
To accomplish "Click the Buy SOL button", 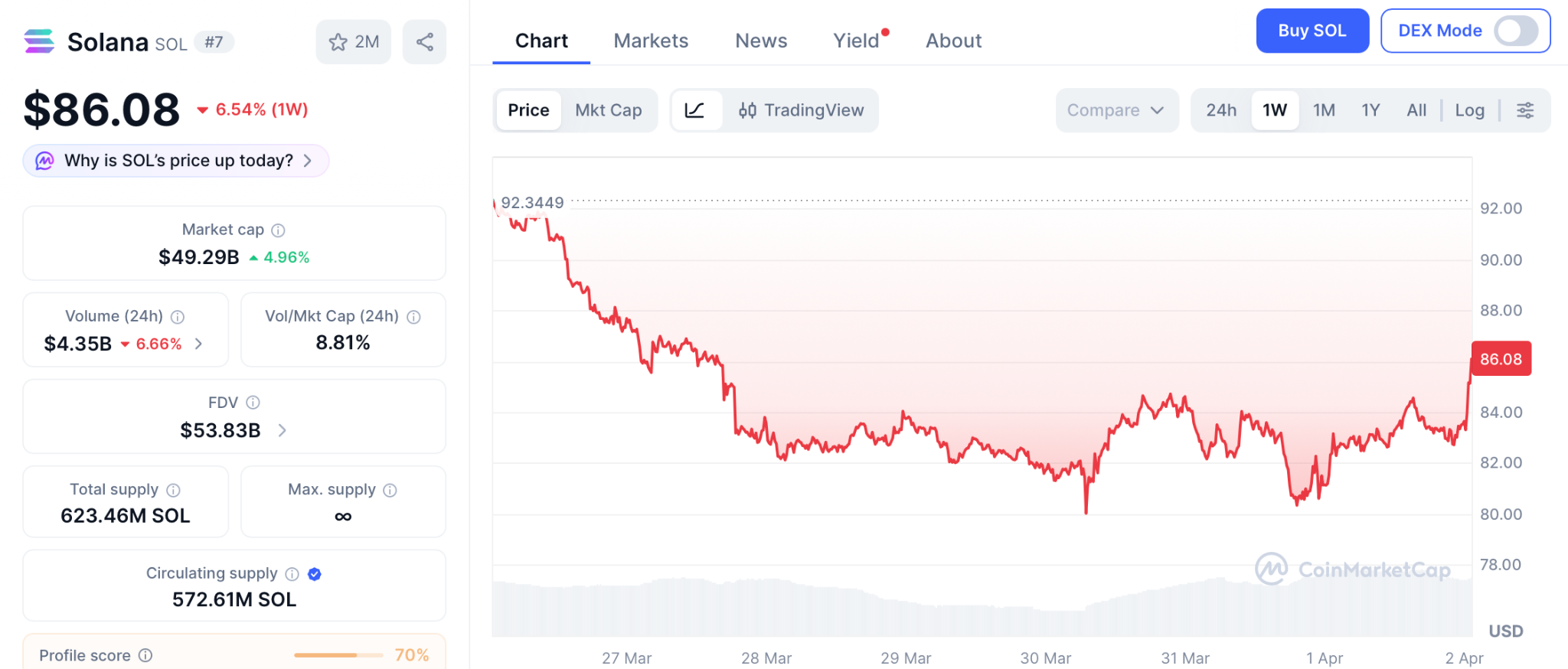I will [1312, 31].
